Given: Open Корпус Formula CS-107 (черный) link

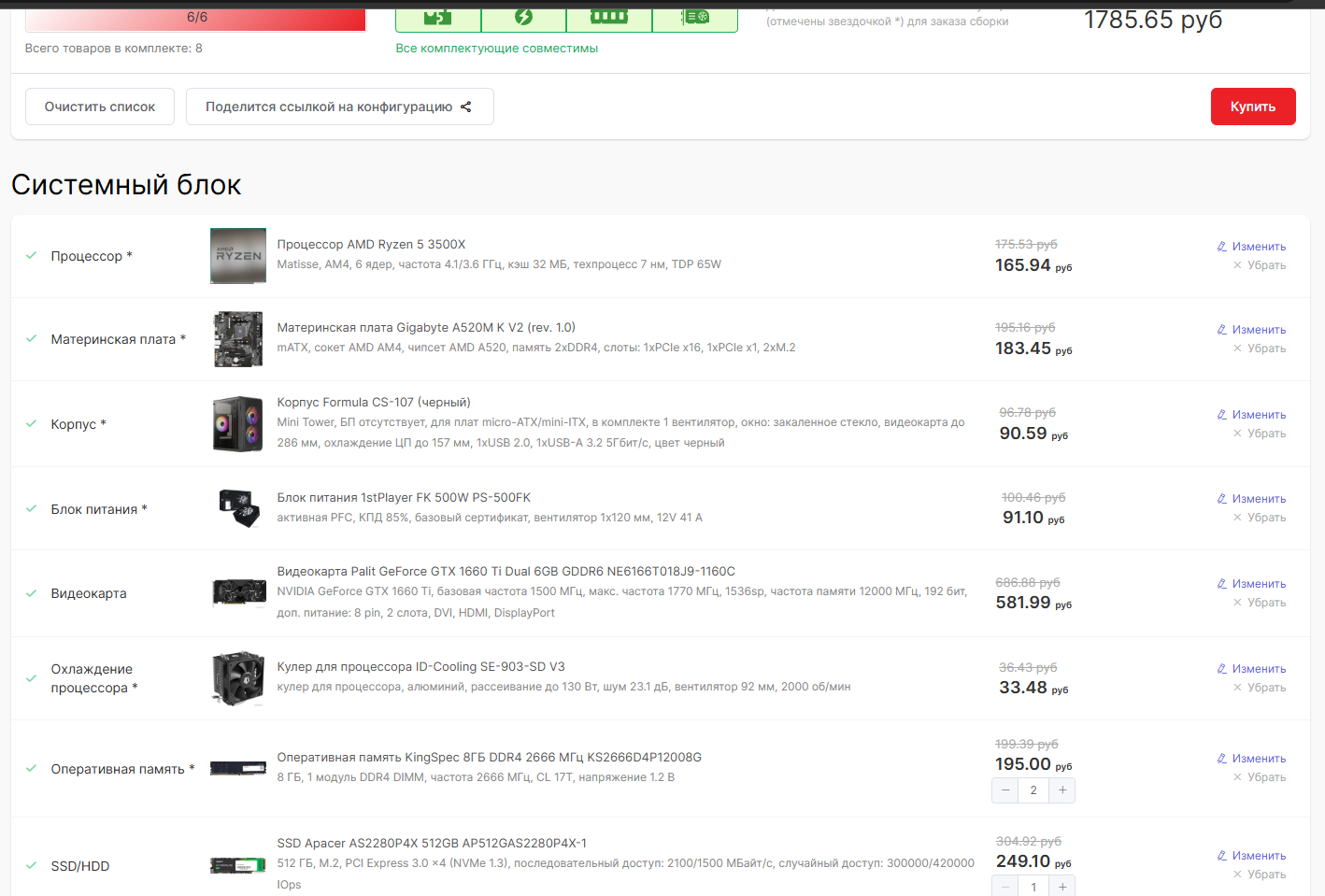Looking at the screenshot, I should (x=374, y=402).
